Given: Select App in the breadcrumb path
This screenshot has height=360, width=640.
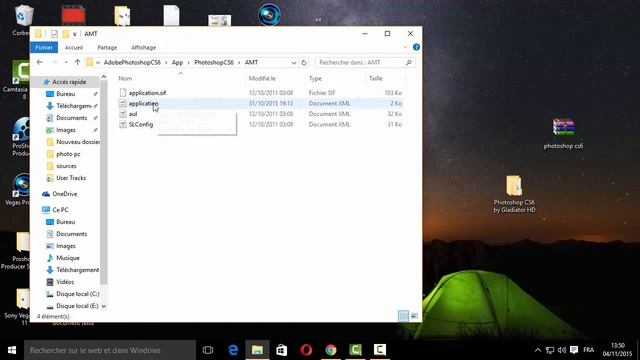Looking at the screenshot, I should (177, 62).
